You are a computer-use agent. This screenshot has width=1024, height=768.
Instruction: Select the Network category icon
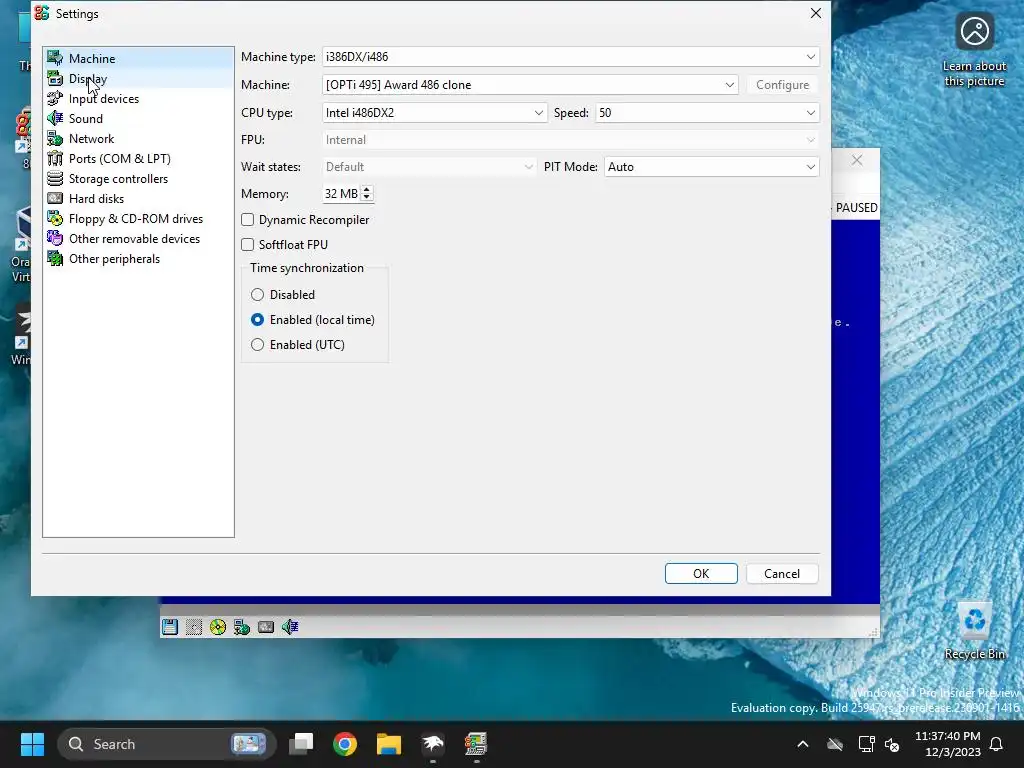tap(56, 138)
